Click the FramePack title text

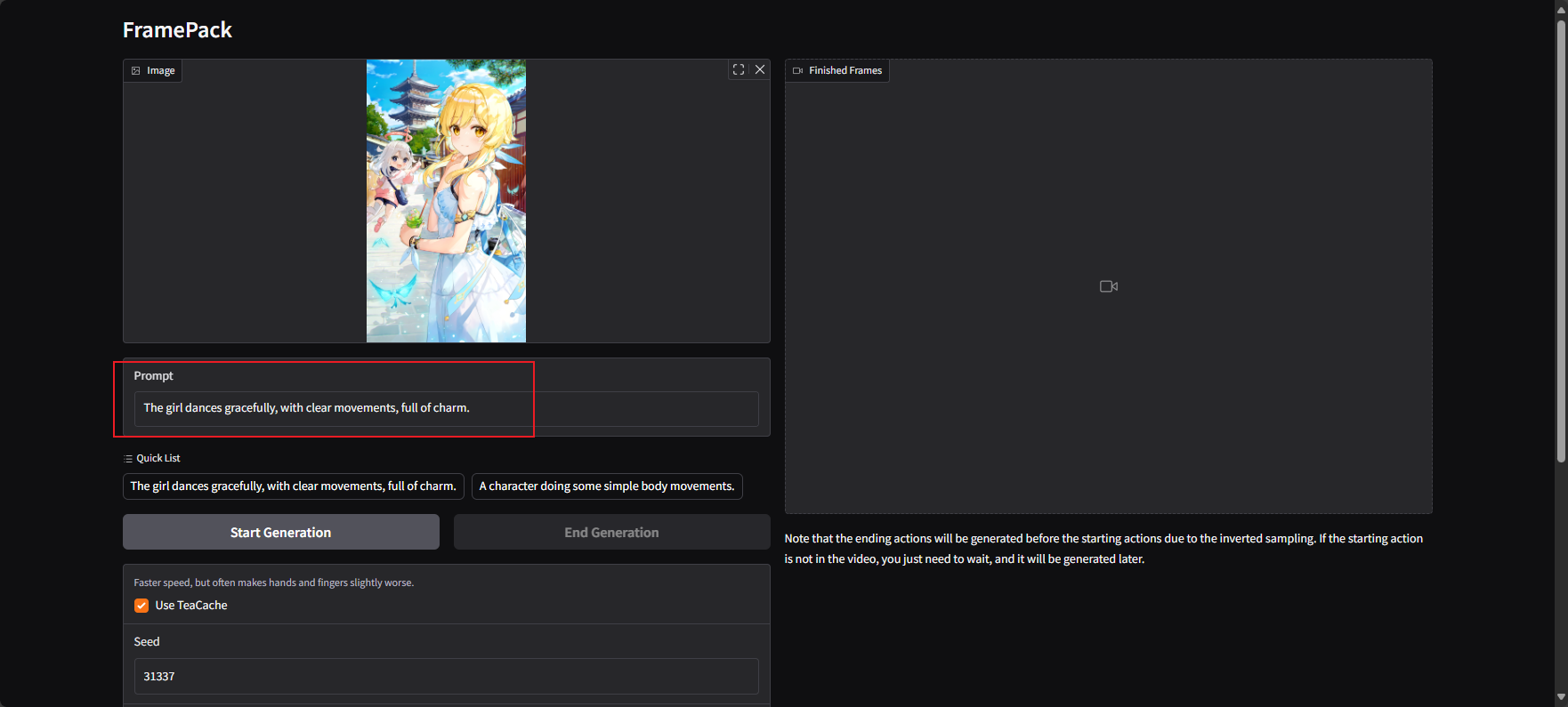pos(177,30)
